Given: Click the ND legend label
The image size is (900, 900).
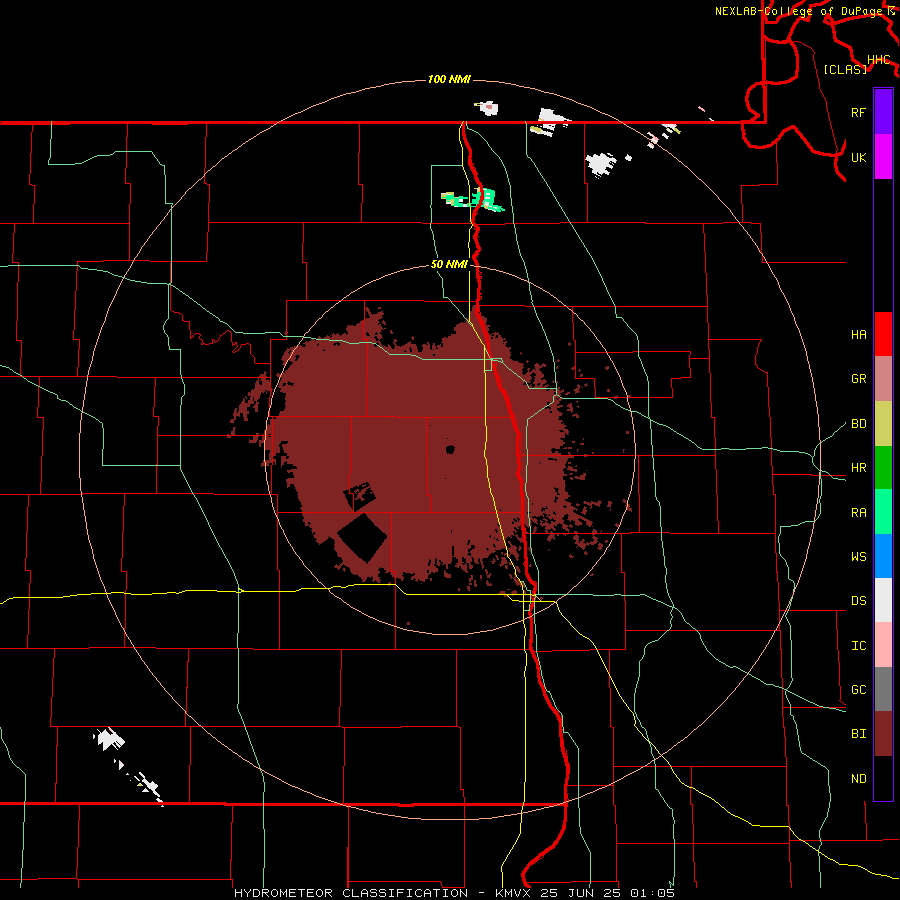Looking at the screenshot, I should click(x=858, y=779).
